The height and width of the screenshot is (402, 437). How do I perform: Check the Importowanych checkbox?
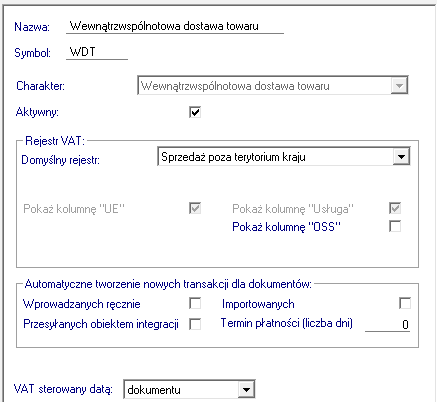405,303
